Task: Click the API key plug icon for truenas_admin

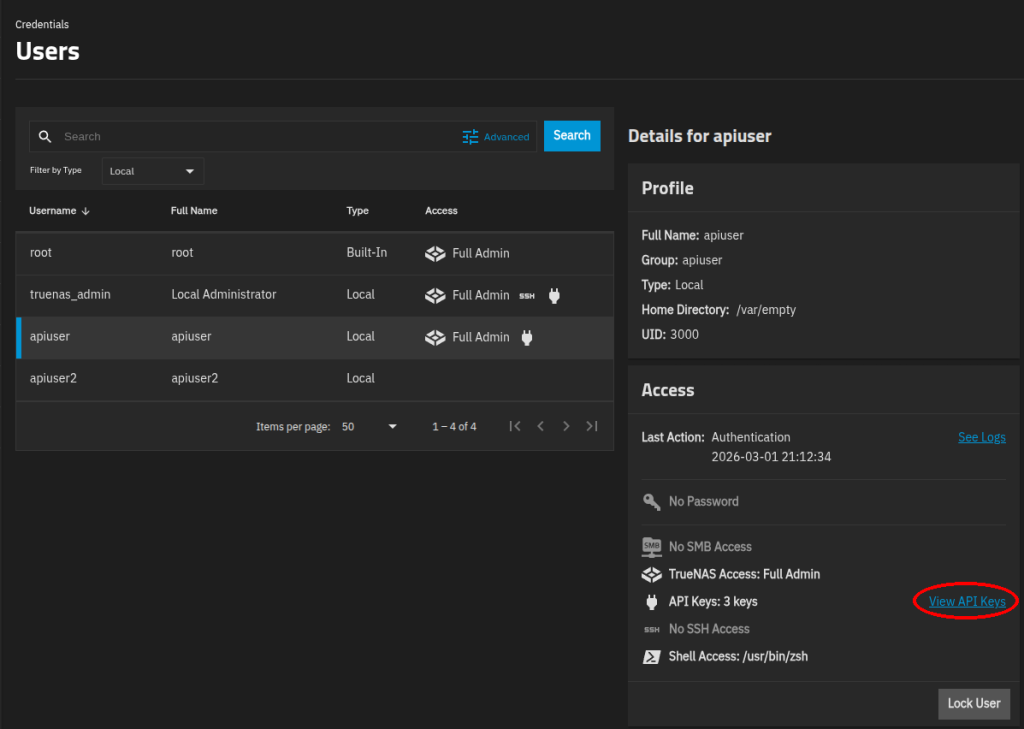Action: [x=554, y=295]
